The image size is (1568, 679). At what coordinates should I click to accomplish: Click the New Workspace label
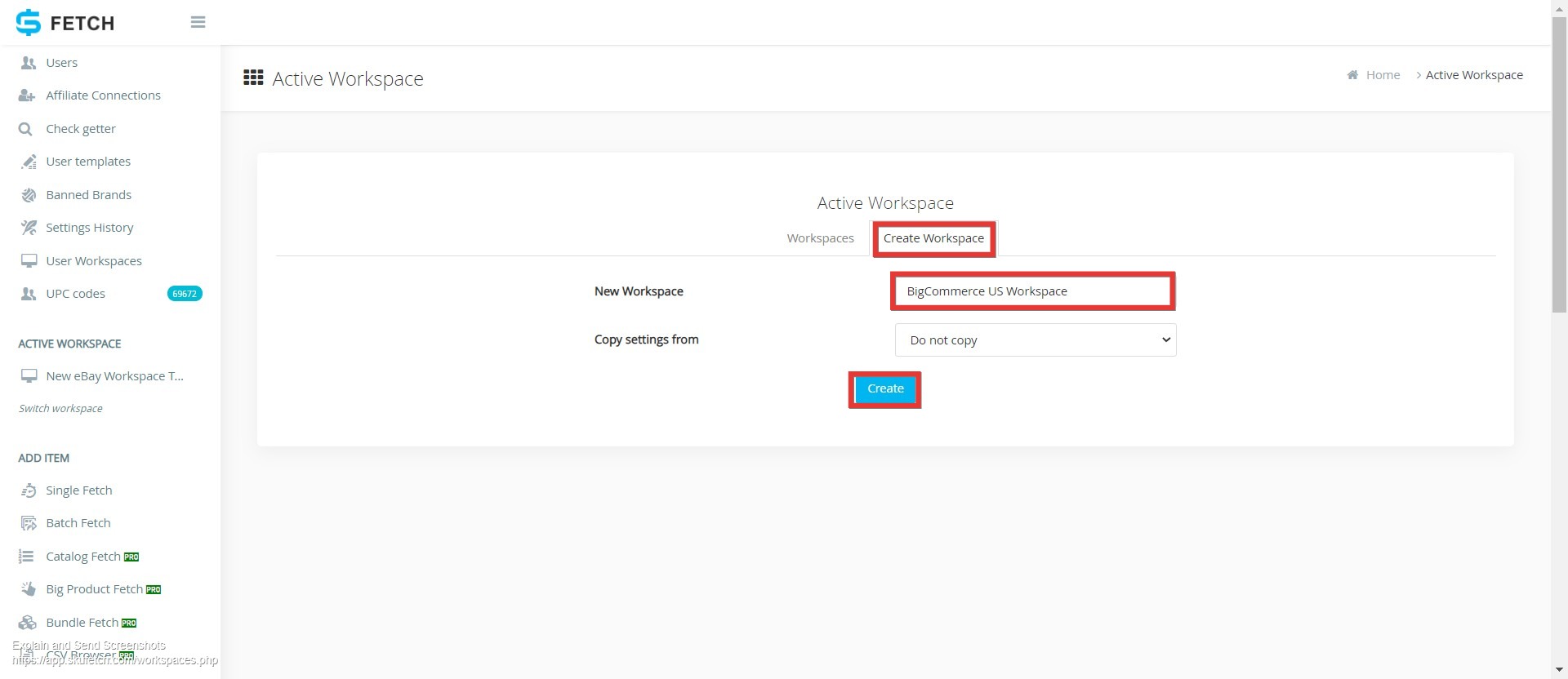(x=639, y=291)
